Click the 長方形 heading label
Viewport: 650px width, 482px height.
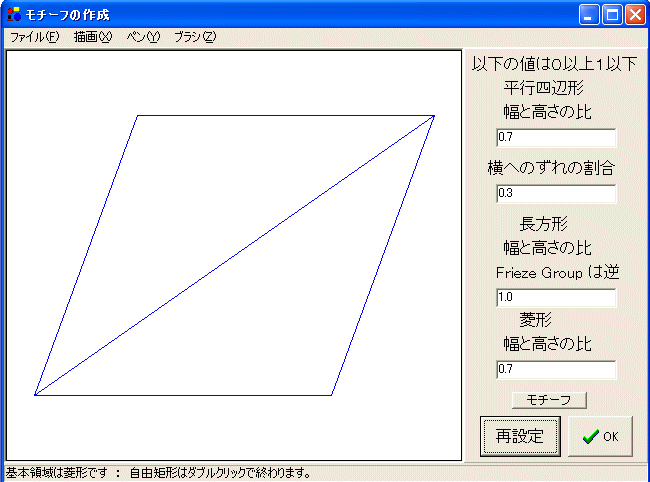[543, 224]
